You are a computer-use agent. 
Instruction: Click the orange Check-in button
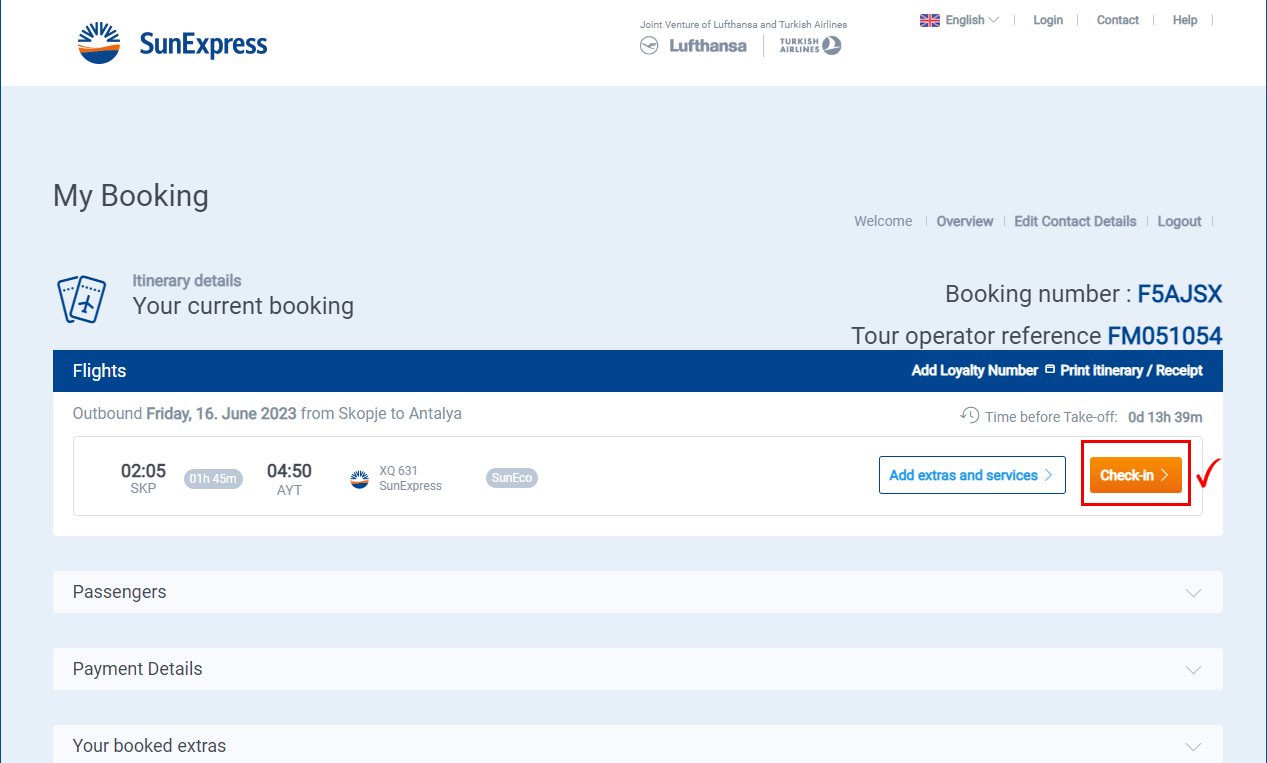point(1136,475)
